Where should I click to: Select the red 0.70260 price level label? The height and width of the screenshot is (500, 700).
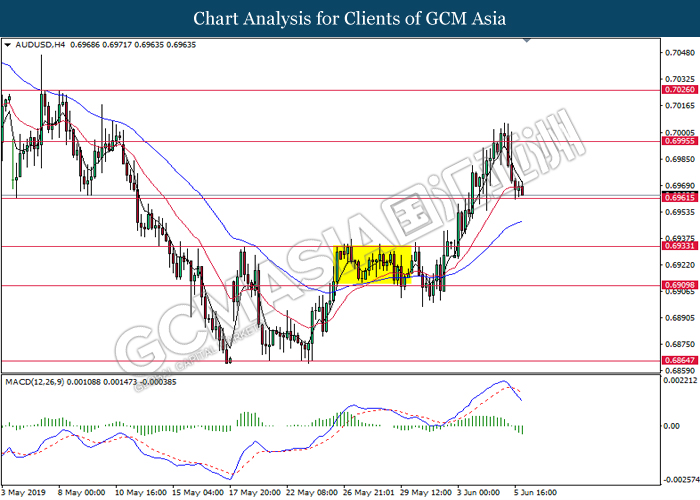point(680,90)
